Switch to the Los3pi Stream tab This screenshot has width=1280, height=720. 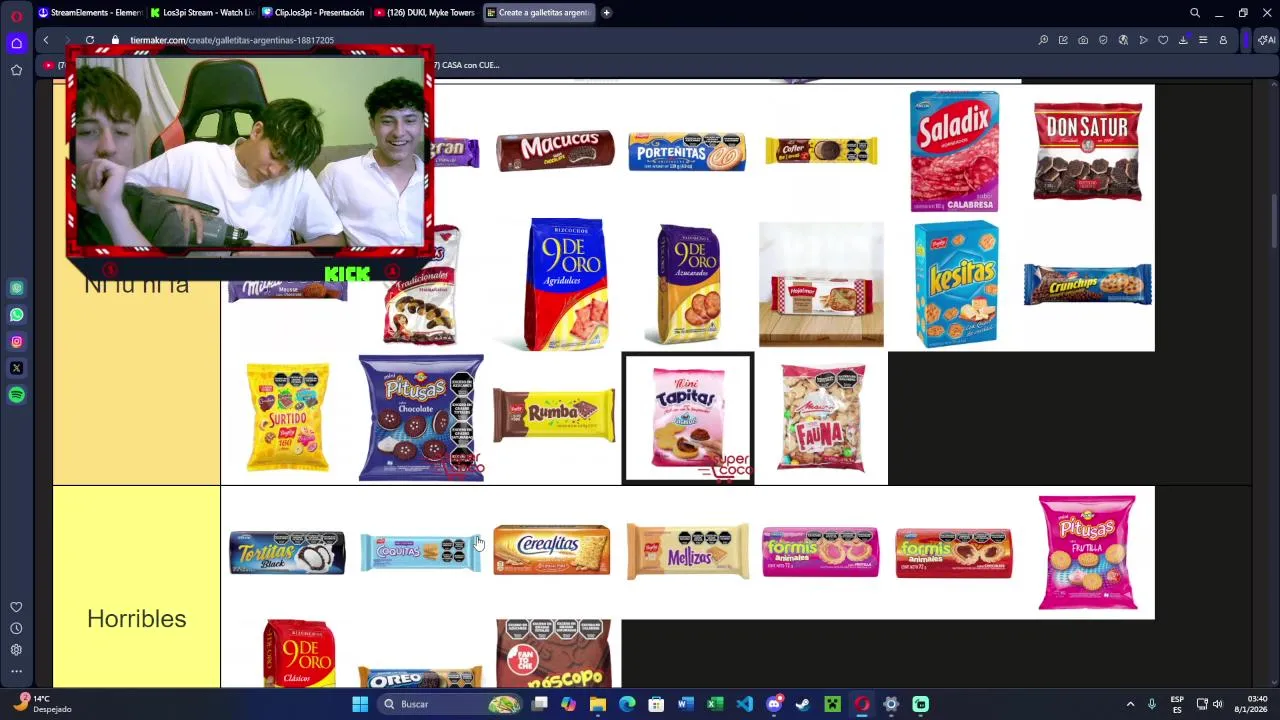tap(203, 13)
